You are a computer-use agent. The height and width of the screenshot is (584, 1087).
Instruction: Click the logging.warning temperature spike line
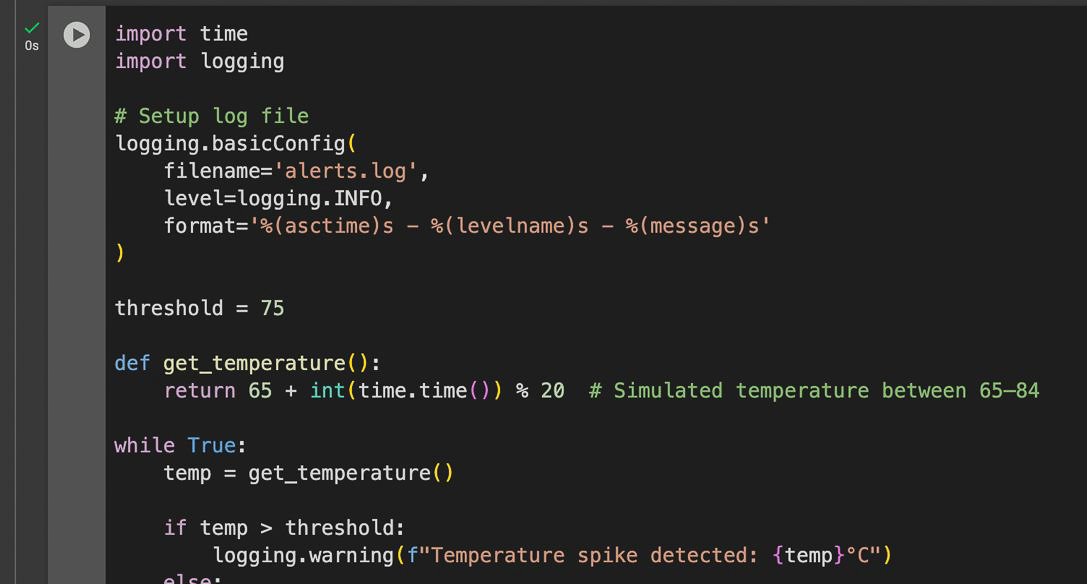point(552,556)
